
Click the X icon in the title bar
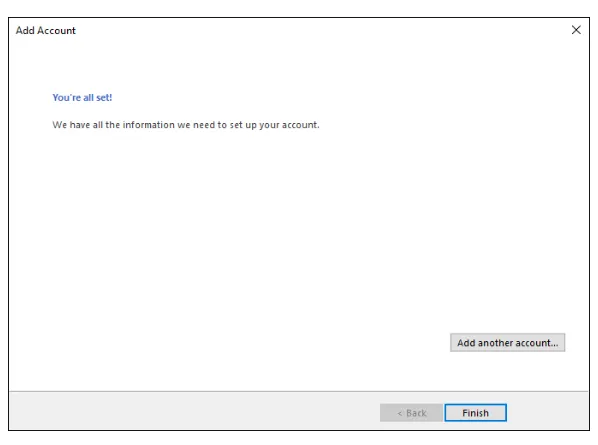pos(576,30)
